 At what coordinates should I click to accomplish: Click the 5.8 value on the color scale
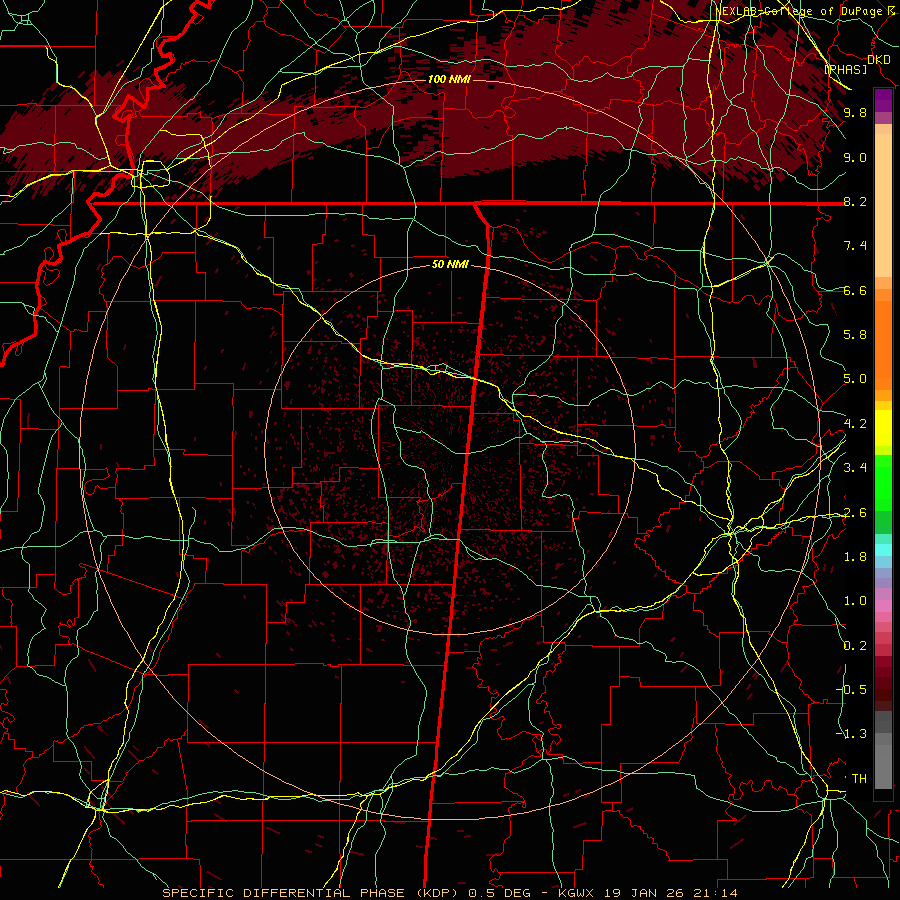tap(855, 335)
